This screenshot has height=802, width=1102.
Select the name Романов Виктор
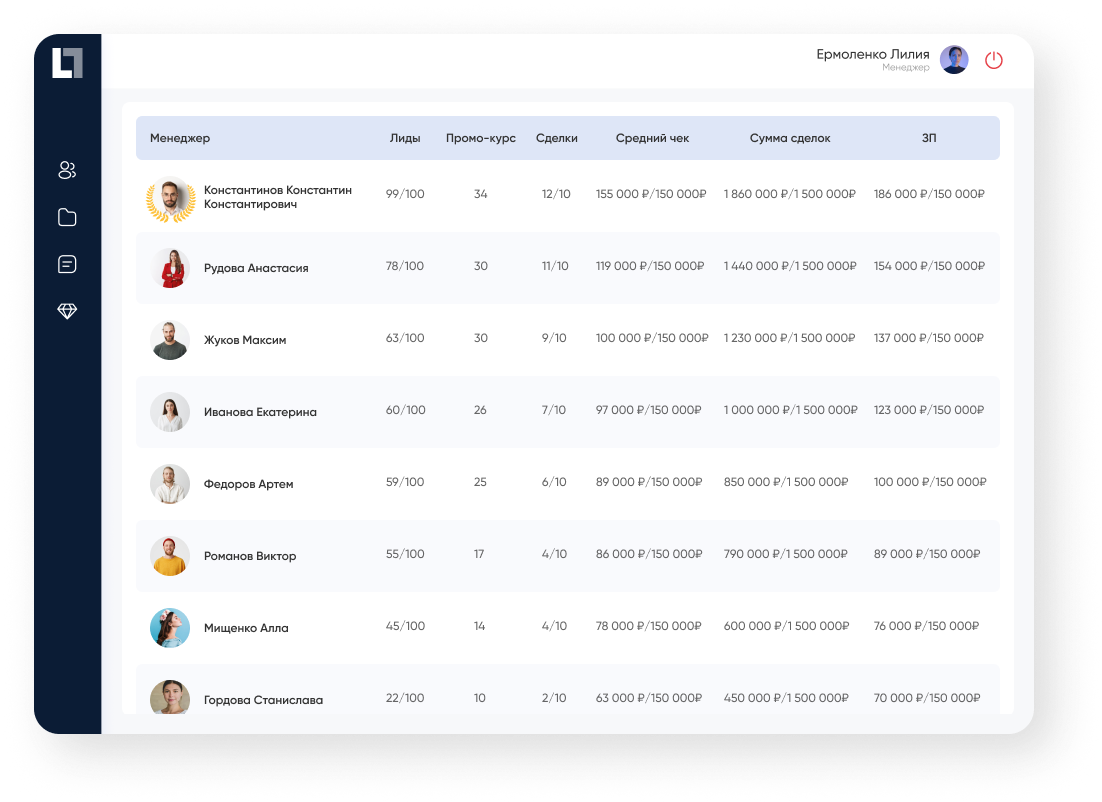pos(249,556)
